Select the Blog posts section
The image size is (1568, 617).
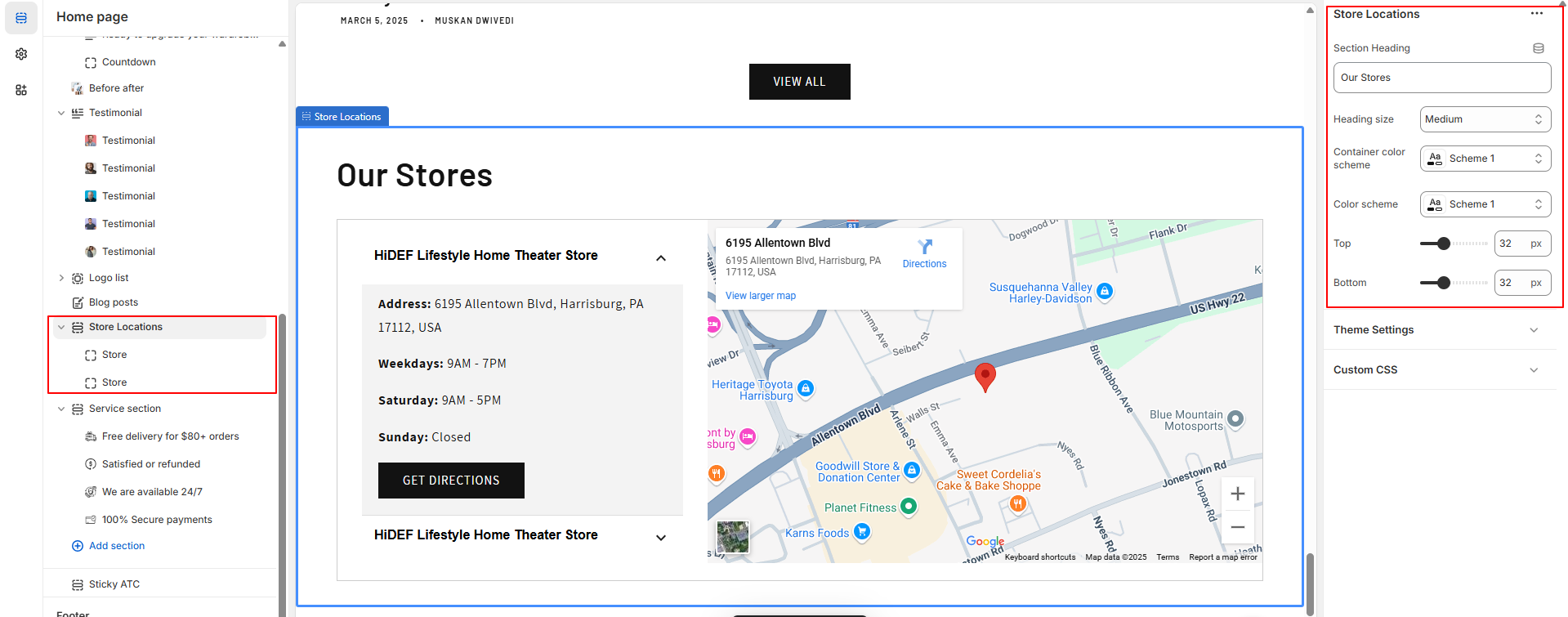(114, 302)
